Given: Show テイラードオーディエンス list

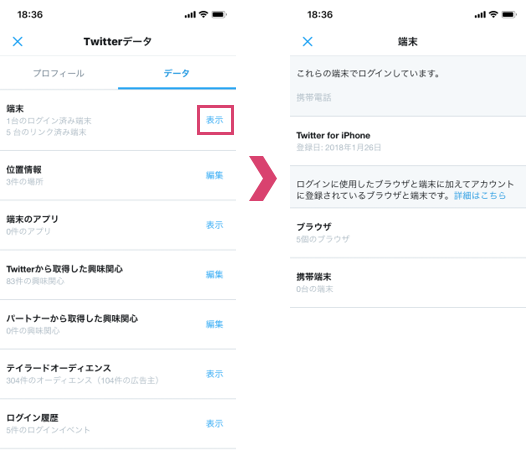Looking at the screenshot, I should tap(215, 374).
